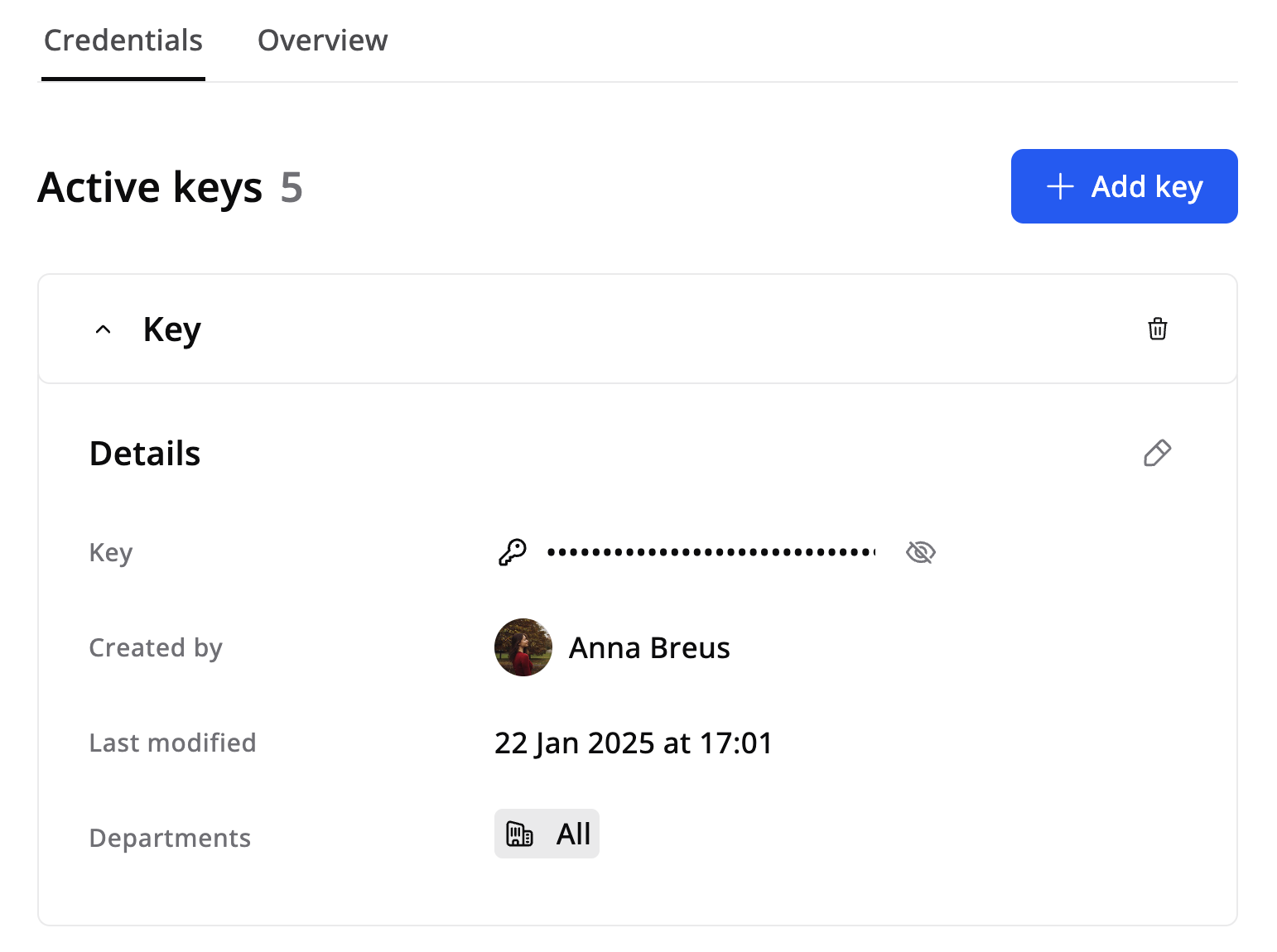The image size is (1277, 952).
Task: Select the Credentials tab
Action: (123, 41)
